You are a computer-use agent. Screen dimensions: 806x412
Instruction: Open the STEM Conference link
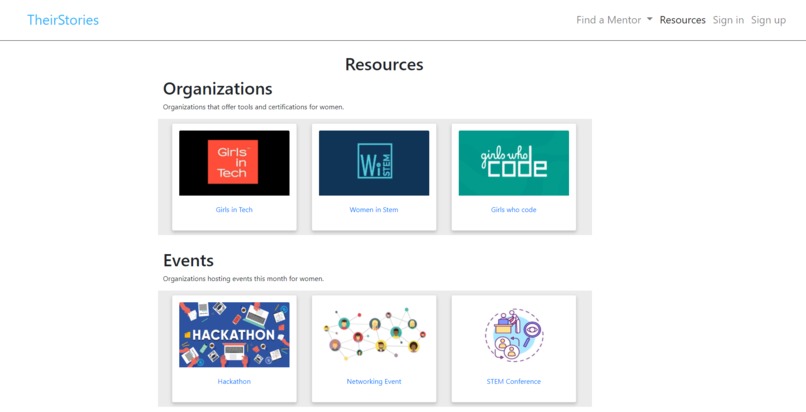[x=514, y=381]
